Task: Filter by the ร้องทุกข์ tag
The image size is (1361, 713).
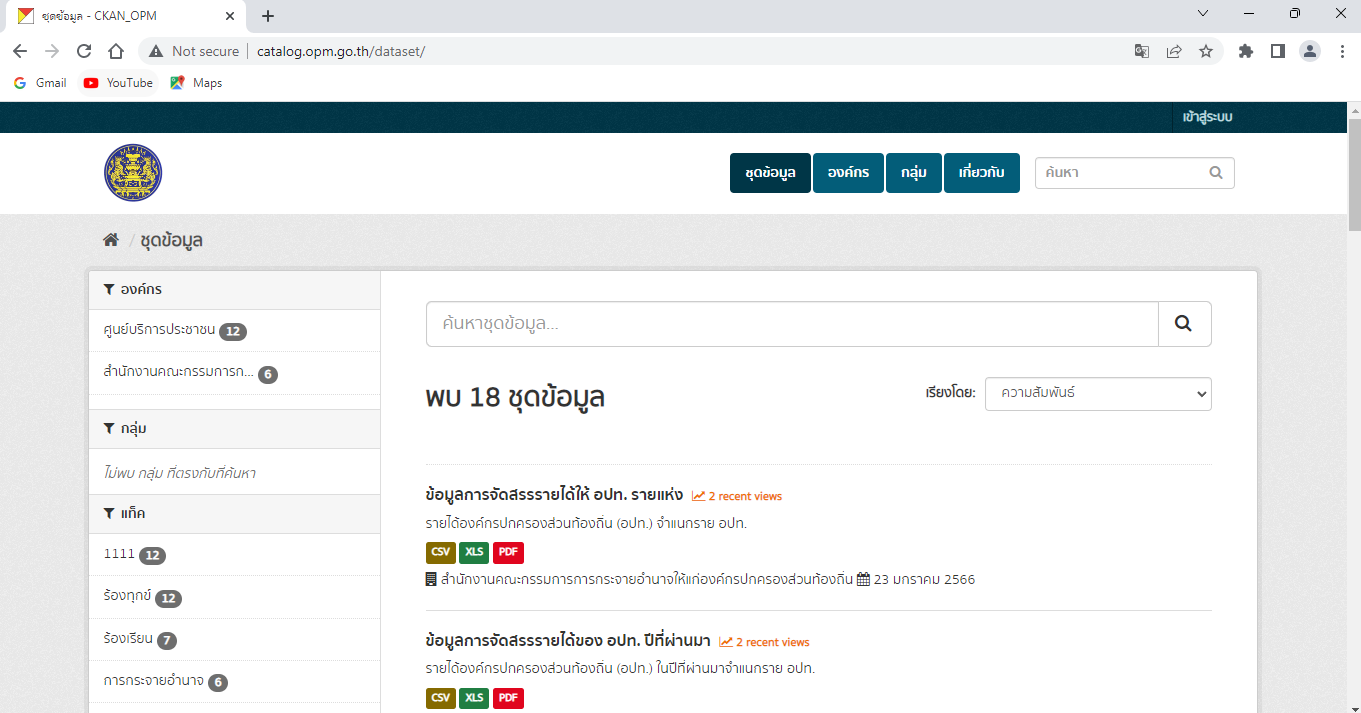Action: pos(127,597)
